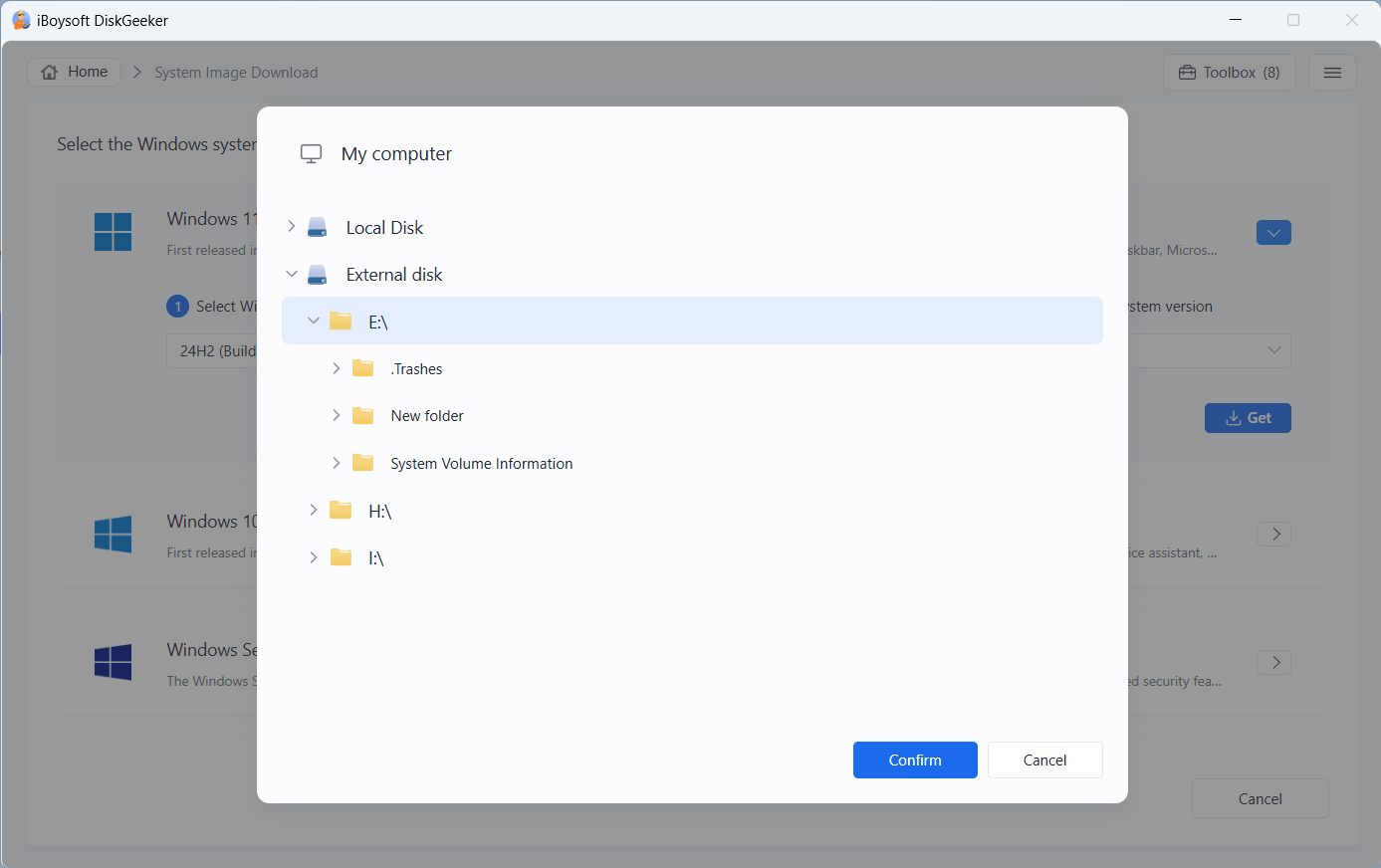Screen dimensions: 1381x868
Task: Collapse the External disk tree node
Action: 291,274
